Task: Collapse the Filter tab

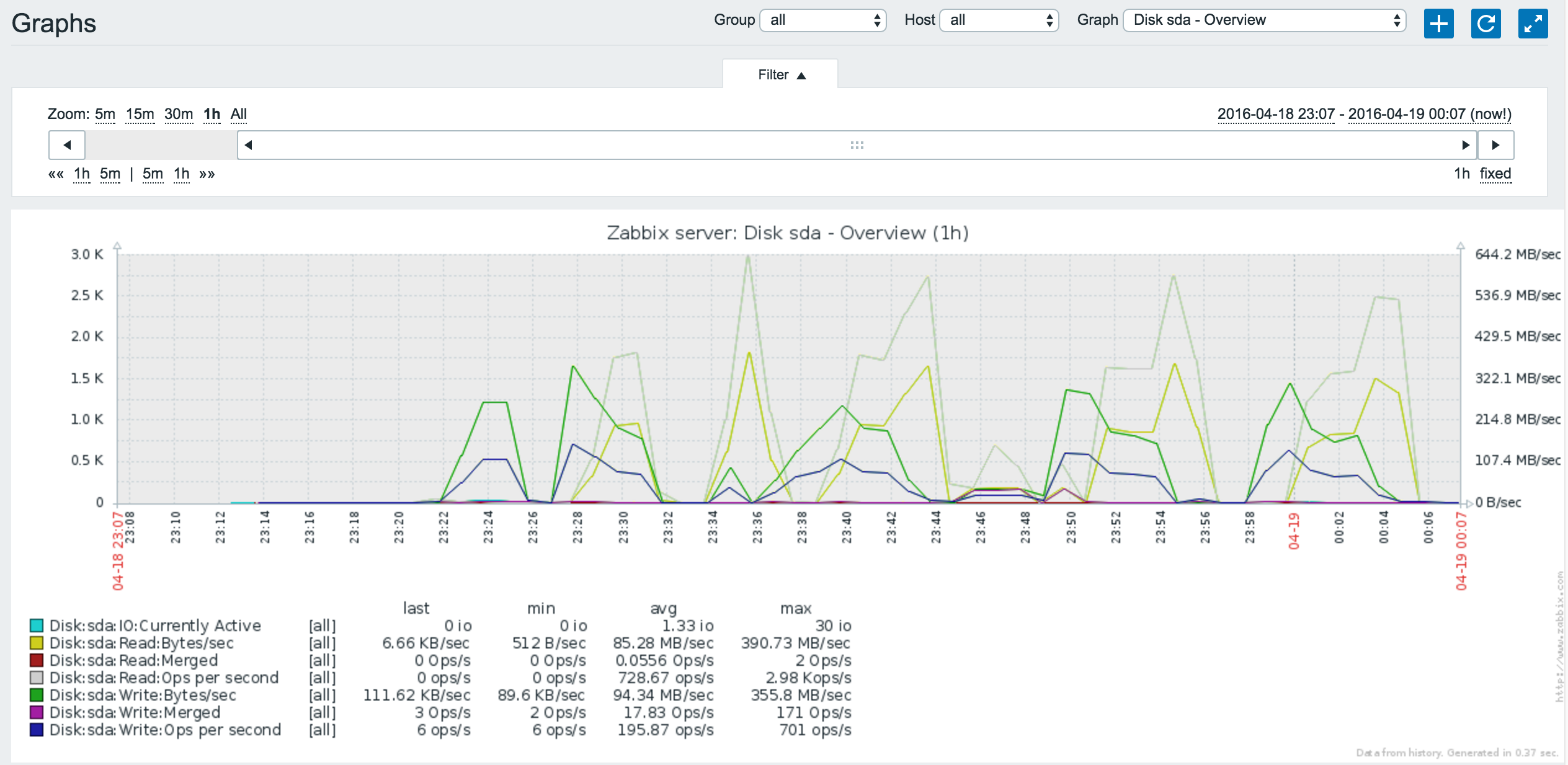Action: click(x=780, y=75)
